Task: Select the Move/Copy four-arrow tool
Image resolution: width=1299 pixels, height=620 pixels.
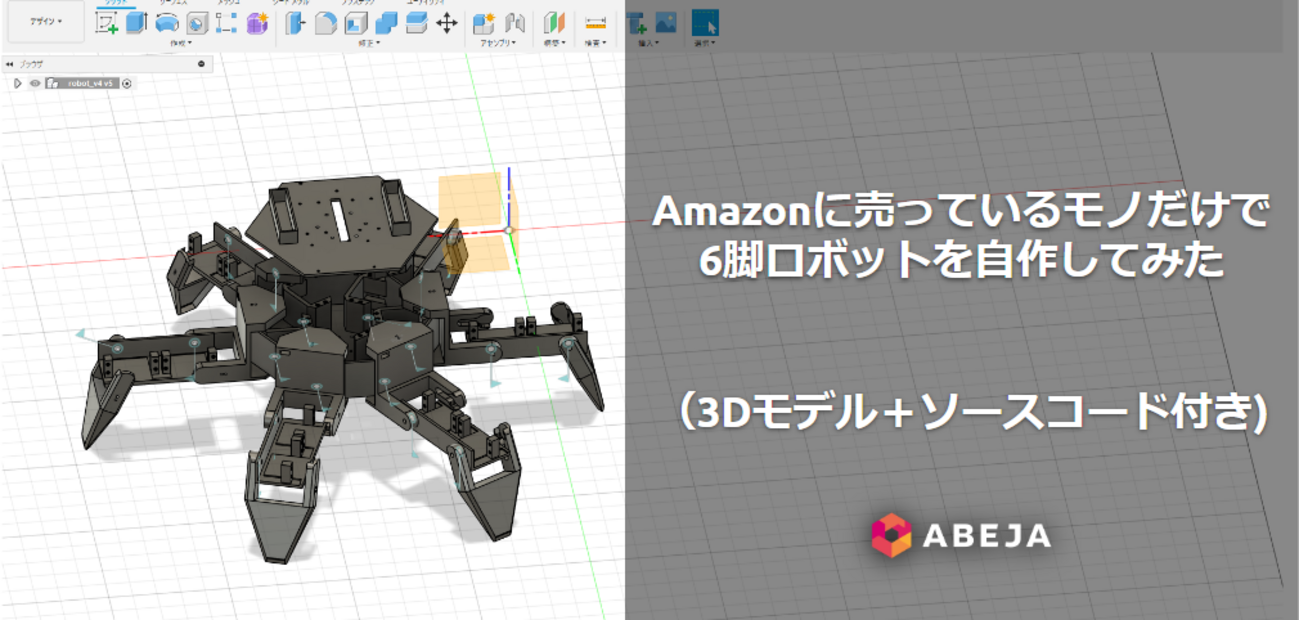Action: [x=447, y=23]
